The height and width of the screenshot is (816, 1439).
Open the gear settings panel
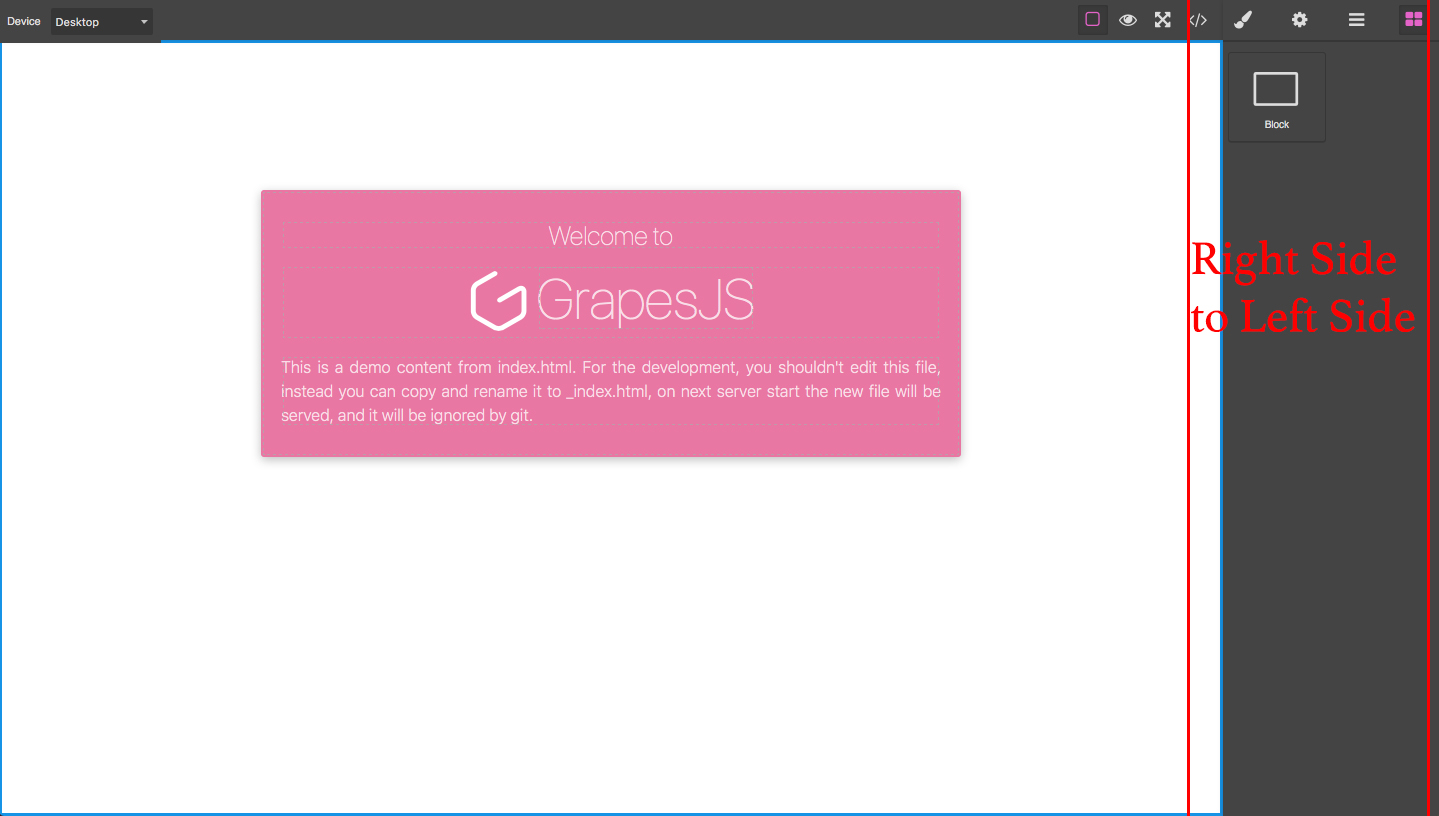pyautogui.click(x=1300, y=20)
